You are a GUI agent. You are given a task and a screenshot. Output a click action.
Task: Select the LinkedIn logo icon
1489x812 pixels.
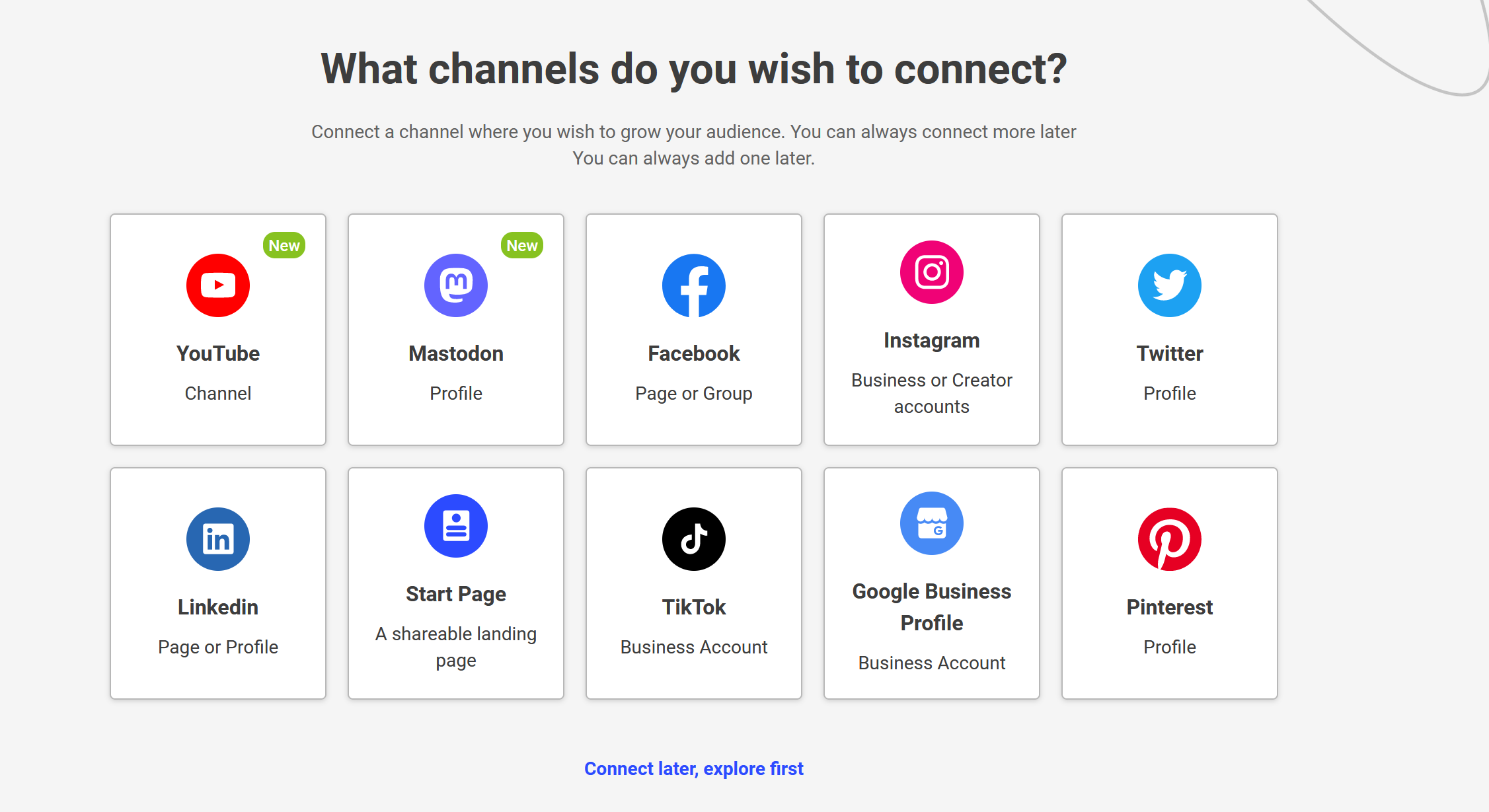218,539
